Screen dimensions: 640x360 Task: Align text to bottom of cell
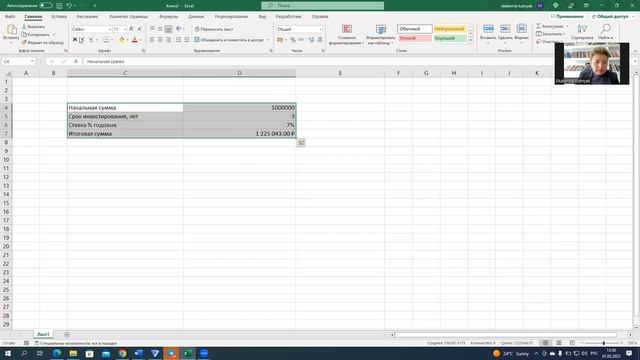(x=168, y=29)
